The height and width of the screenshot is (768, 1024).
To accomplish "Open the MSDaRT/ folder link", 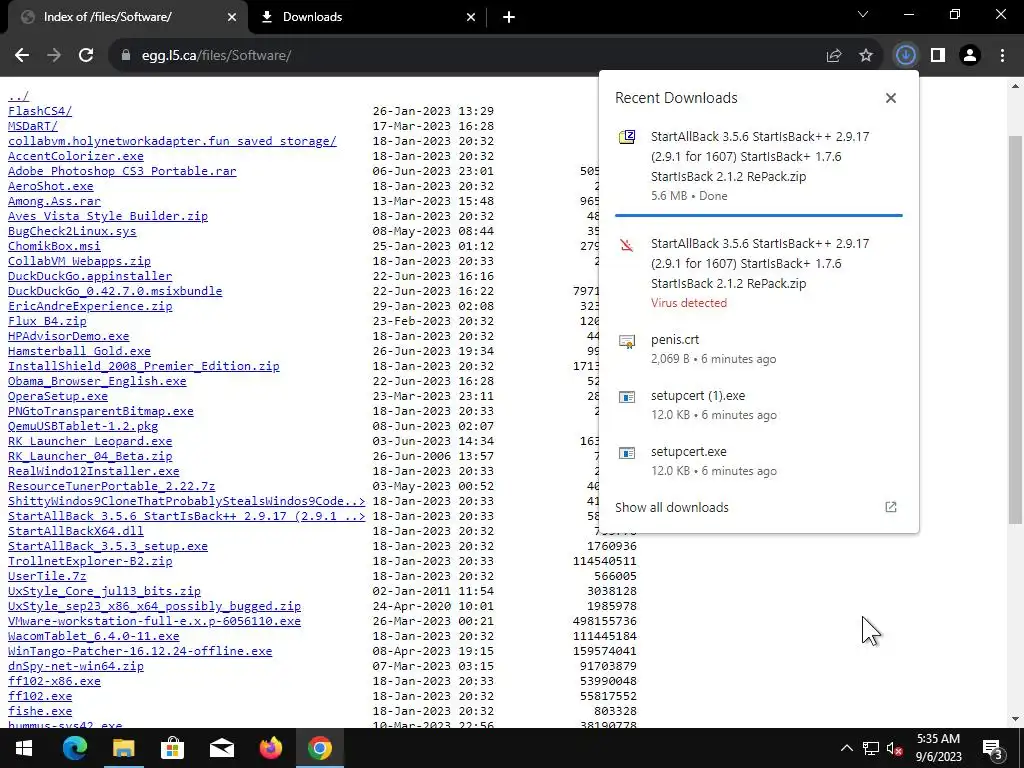I will (x=33, y=126).
